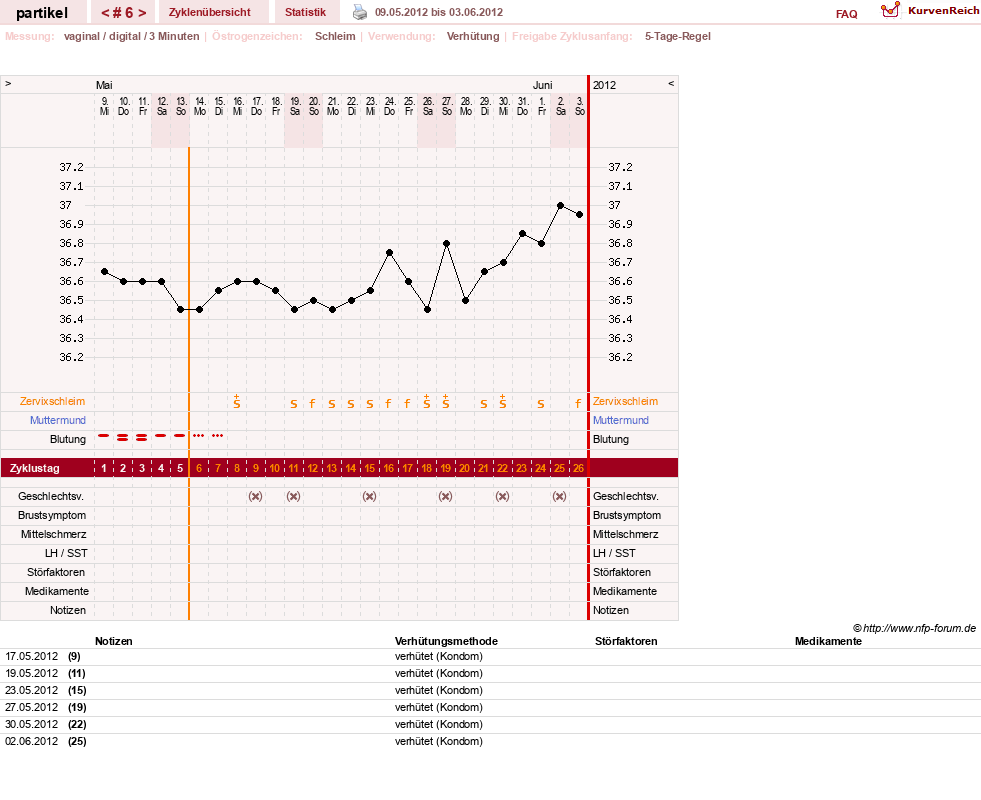The image size is (981, 800).
Task: Click intercourse marker on cycle day 19
Action: [445, 496]
